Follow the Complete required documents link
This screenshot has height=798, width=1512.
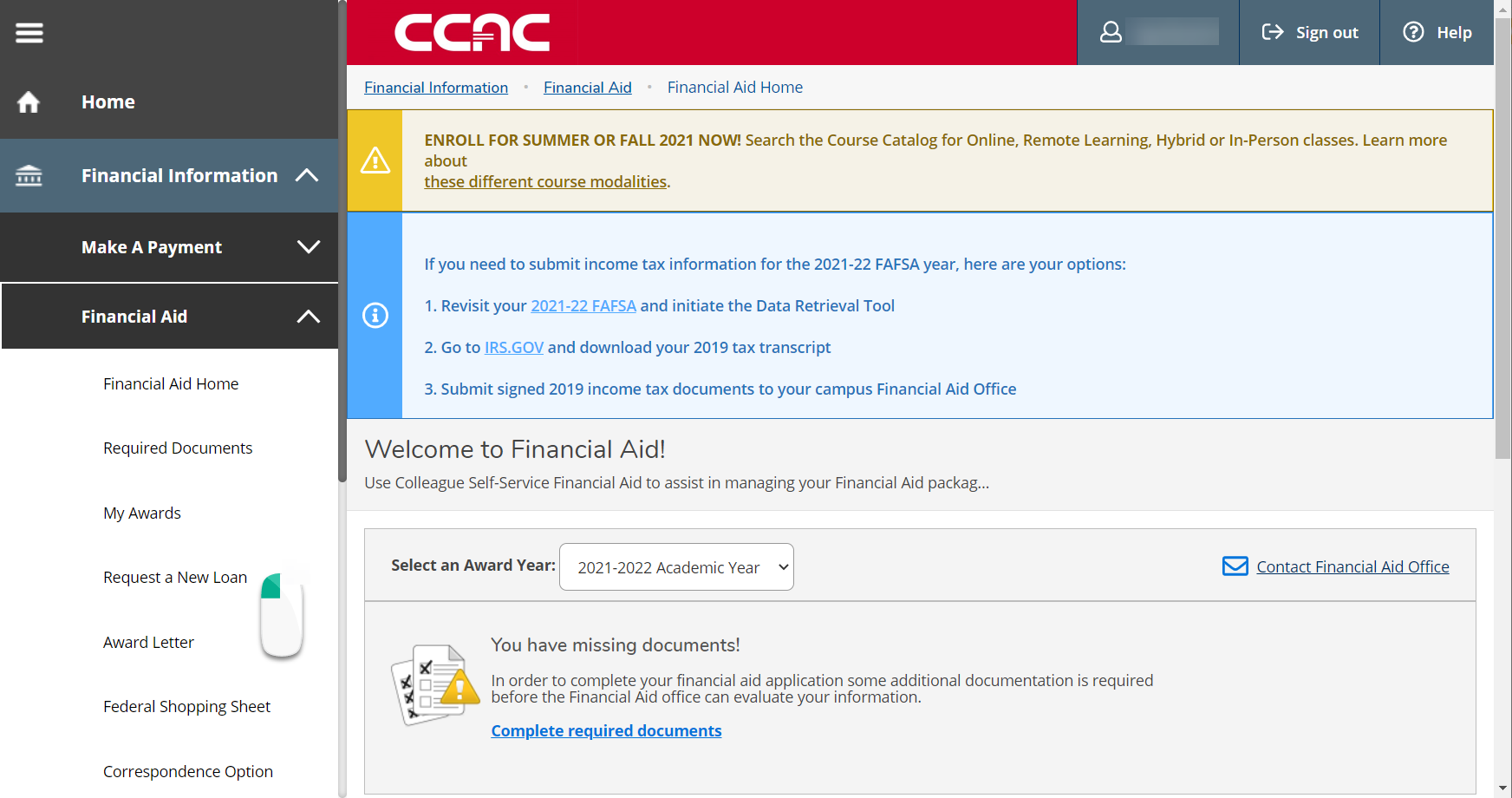[605, 730]
